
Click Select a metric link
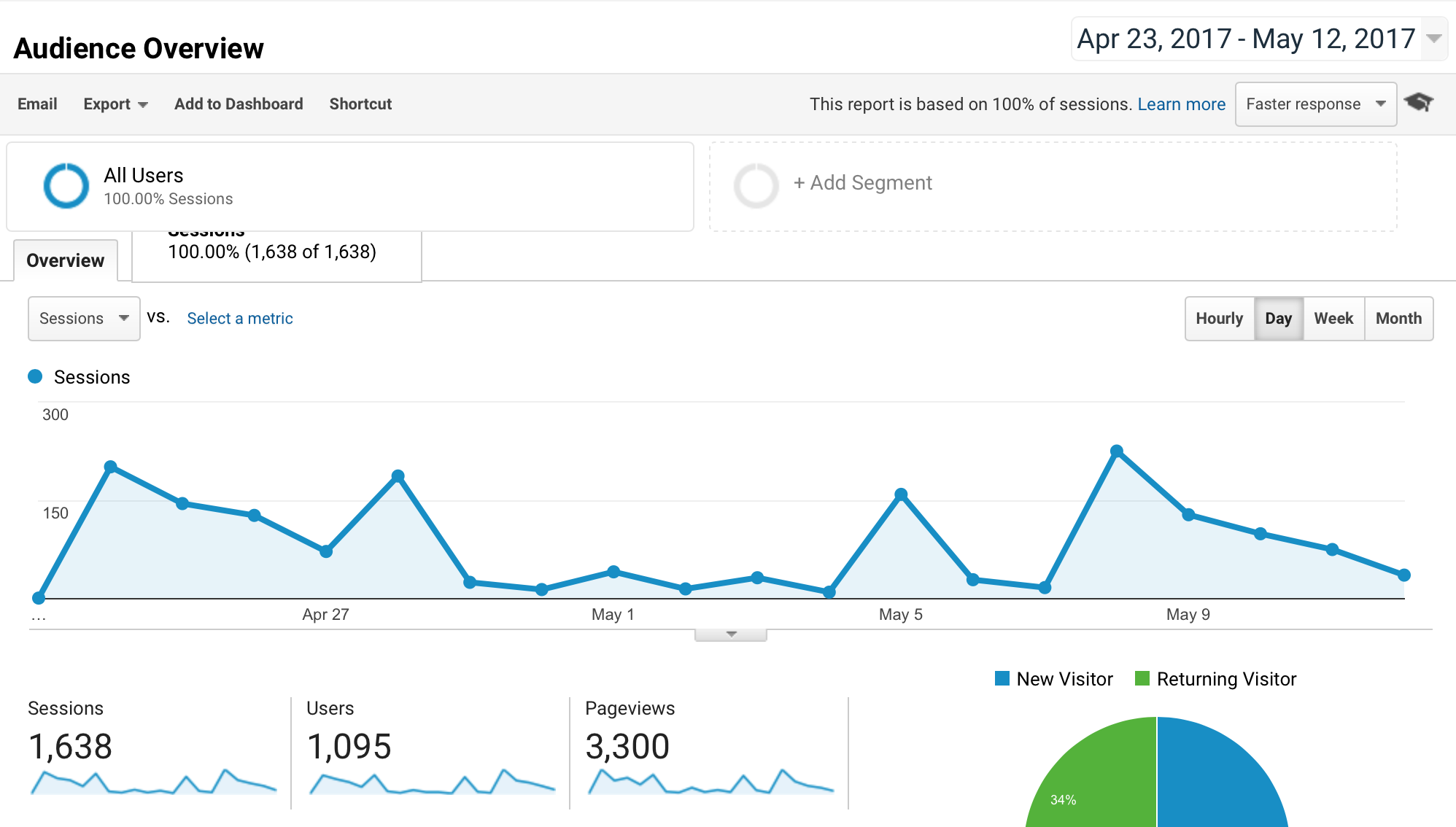(239, 319)
